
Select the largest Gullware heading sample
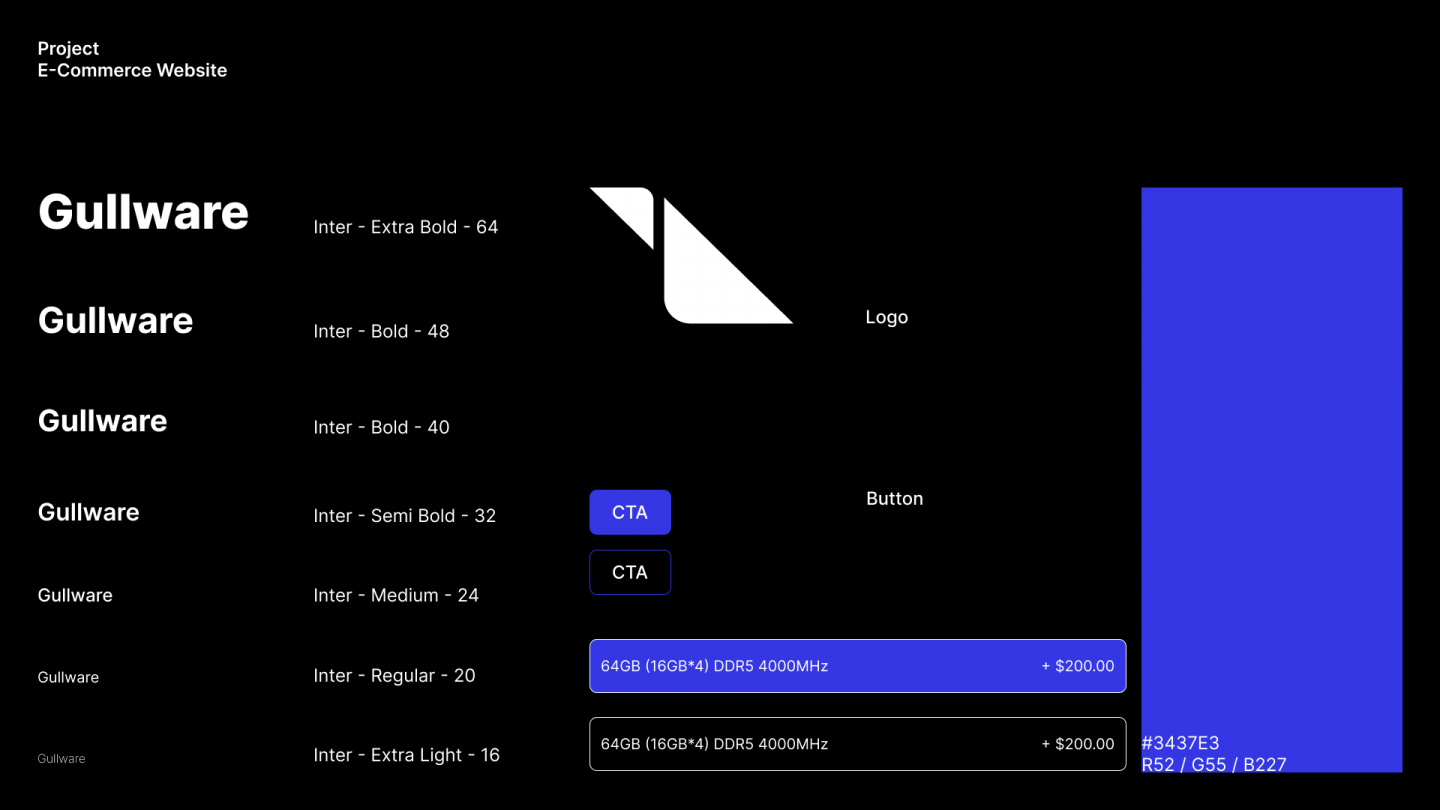click(x=143, y=213)
